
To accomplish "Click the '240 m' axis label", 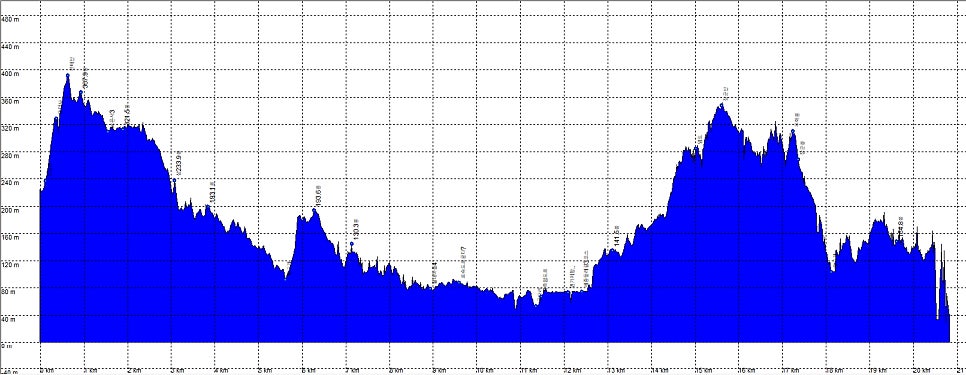I will click(x=10, y=183).
